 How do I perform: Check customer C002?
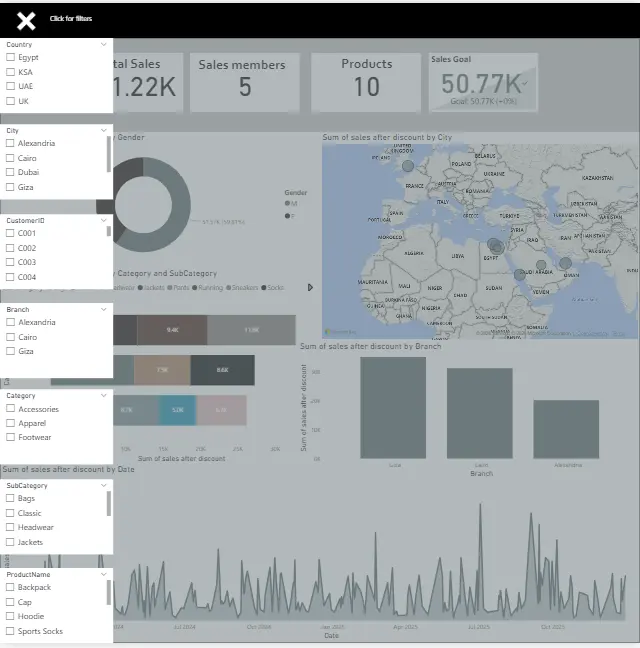[10, 248]
